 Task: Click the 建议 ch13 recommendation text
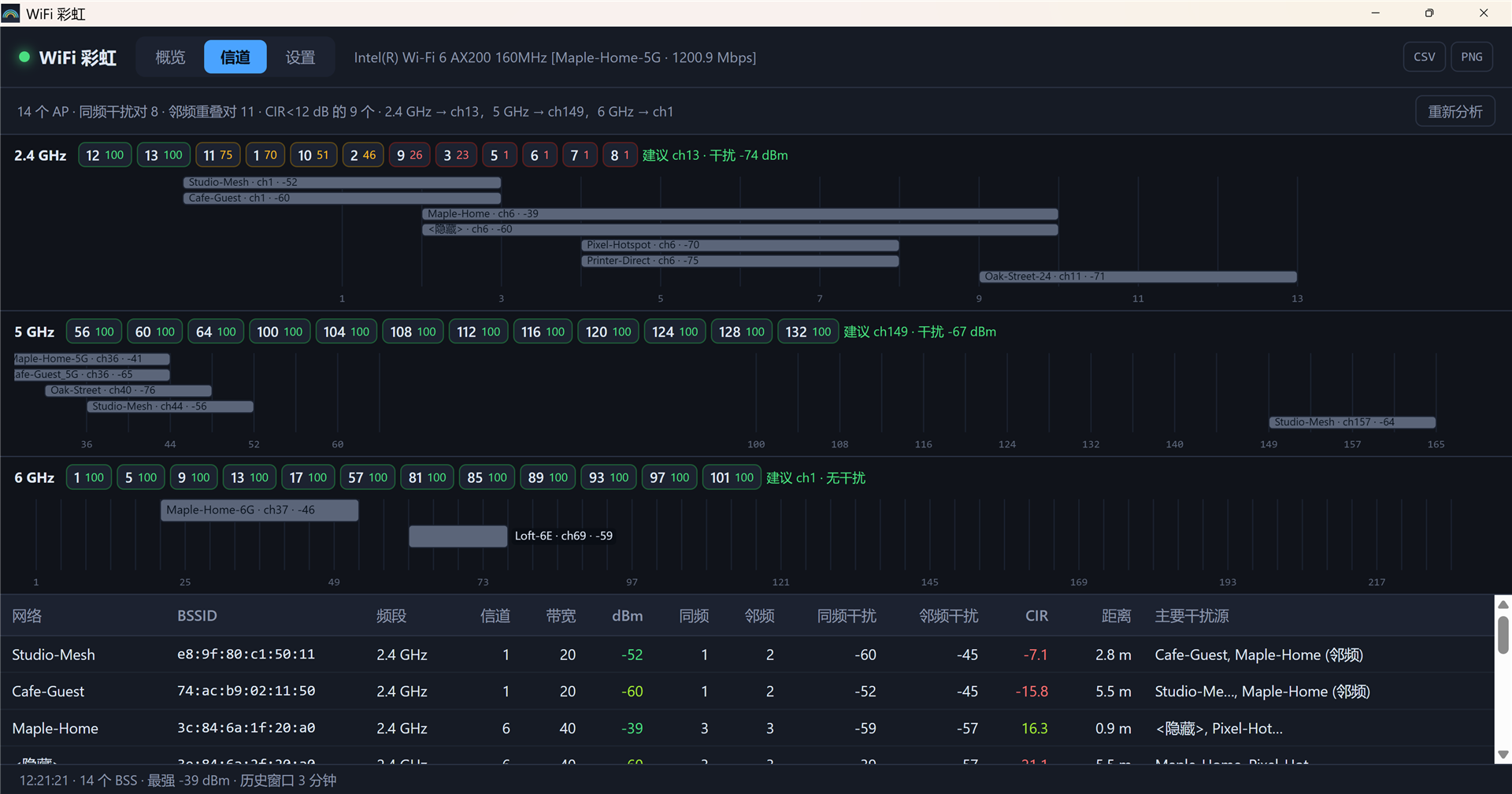(x=715, y=155)
